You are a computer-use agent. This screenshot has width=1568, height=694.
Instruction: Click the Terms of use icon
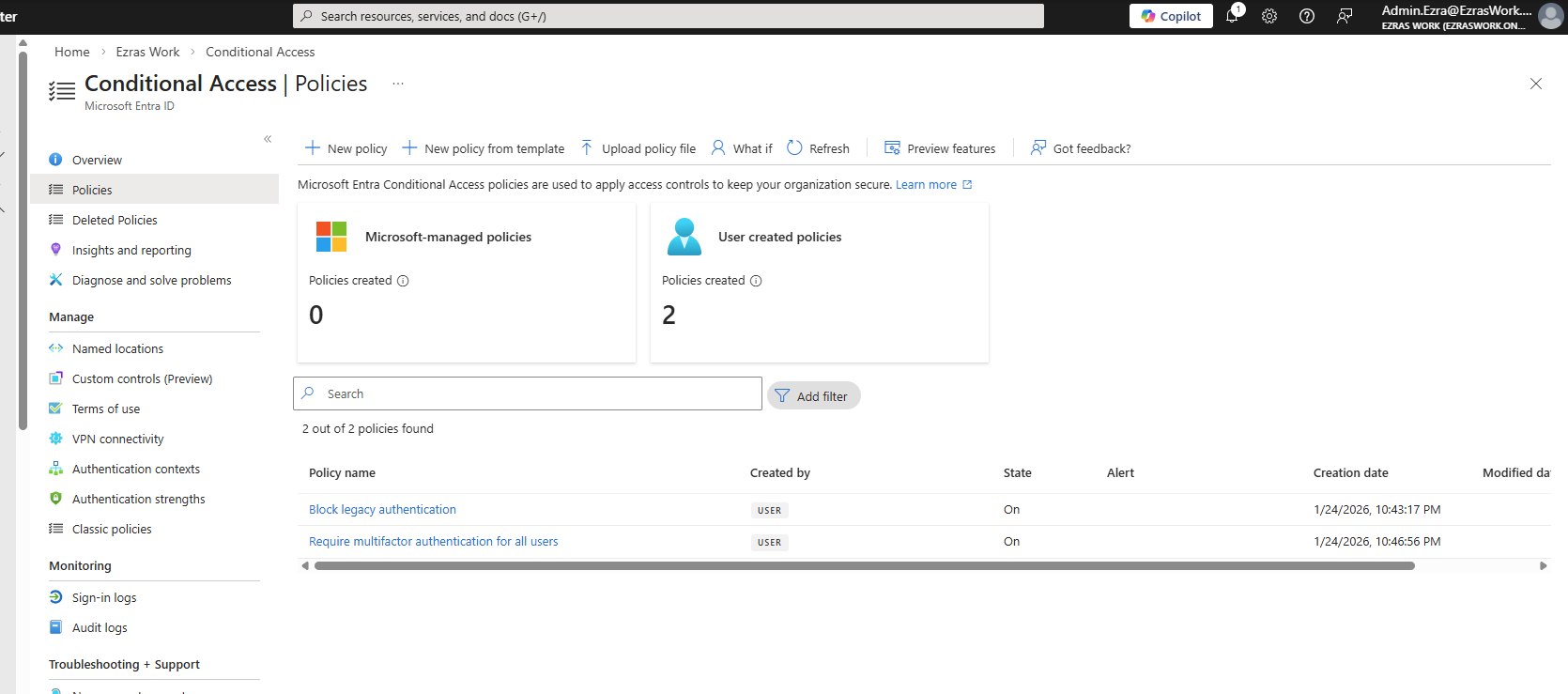tap(55, 409)
